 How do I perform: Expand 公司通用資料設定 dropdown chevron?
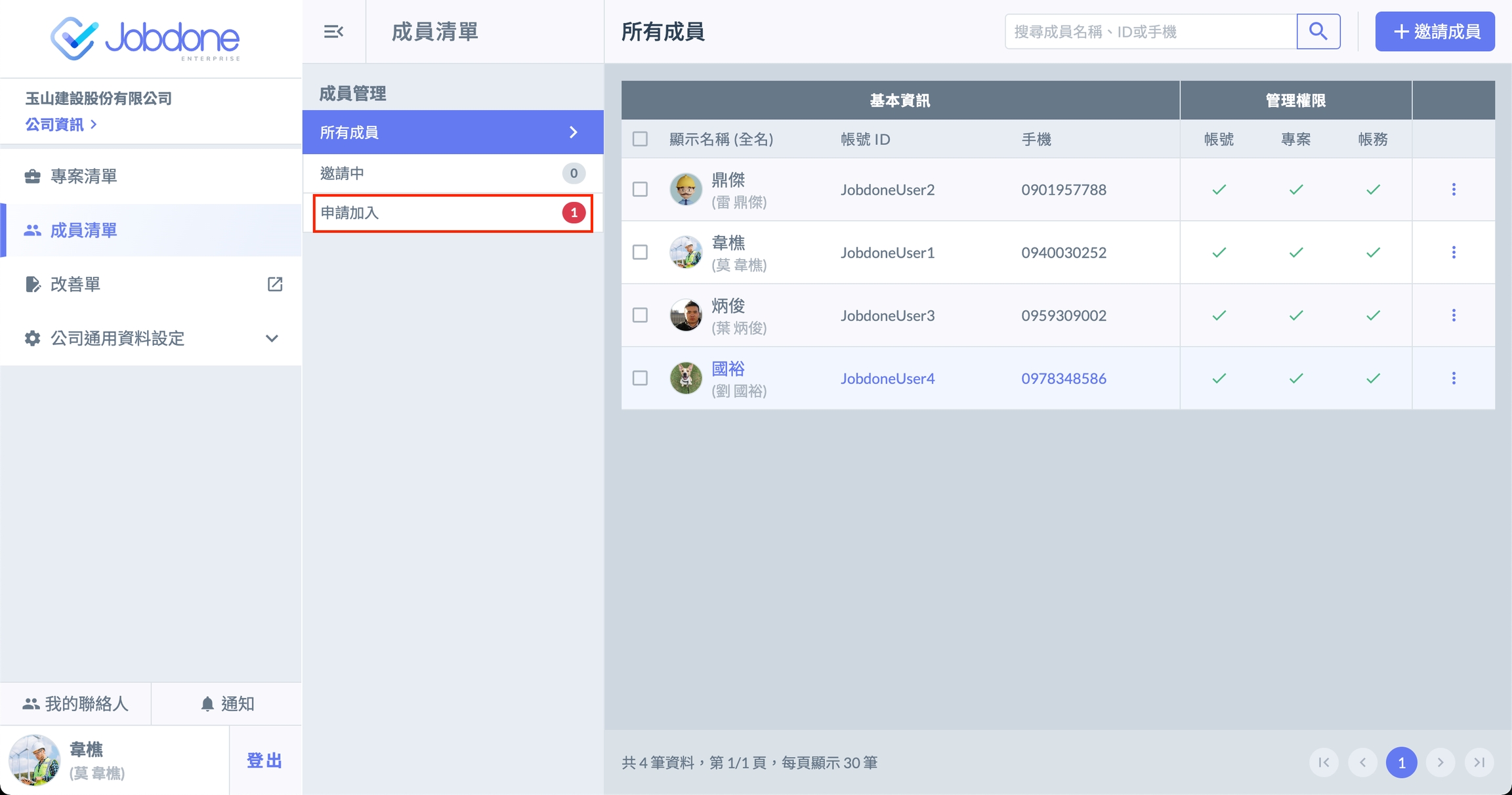click(272, 338)
